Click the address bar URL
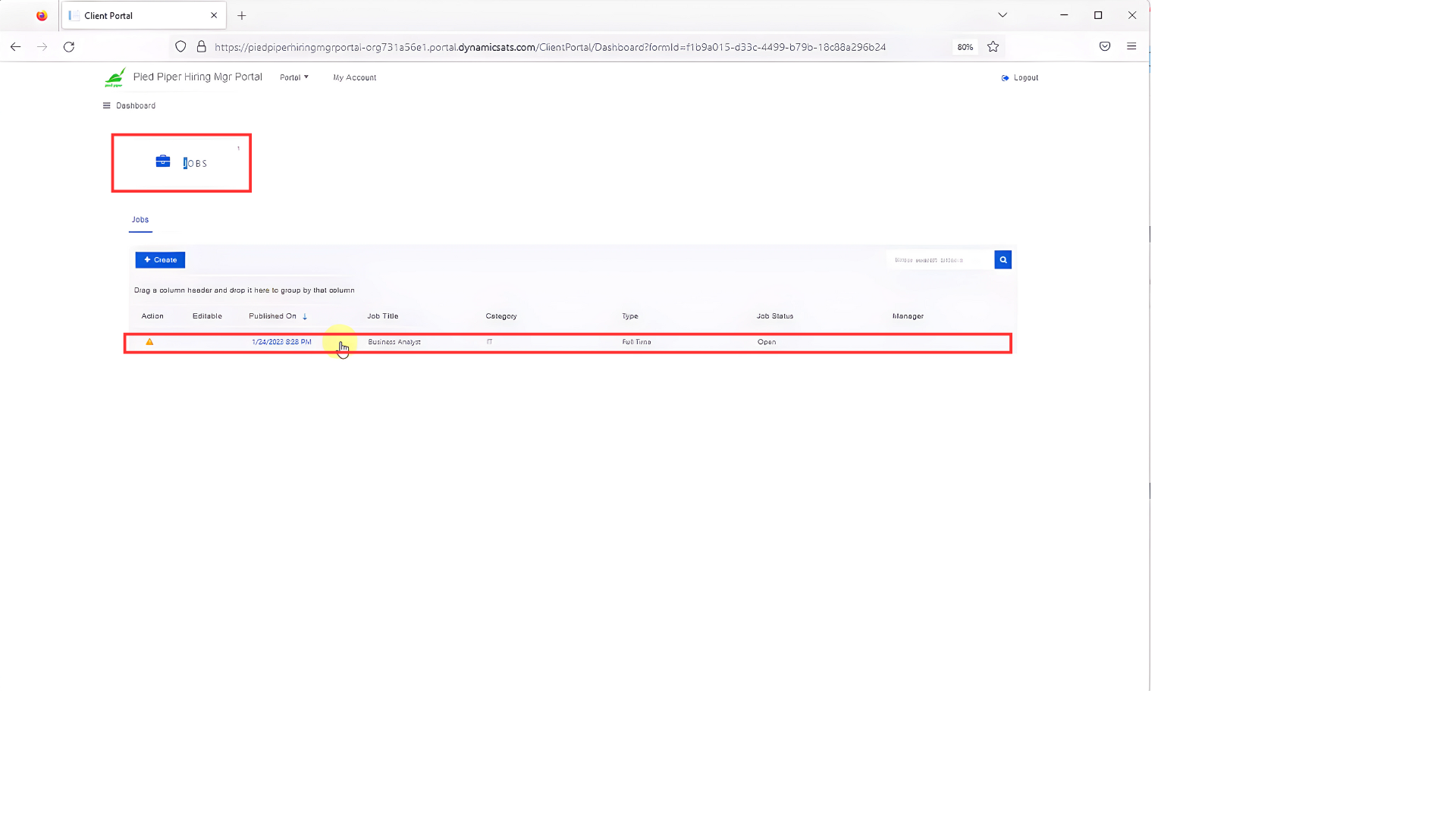This screenshot has width=1456, height=819. point(551,47)
